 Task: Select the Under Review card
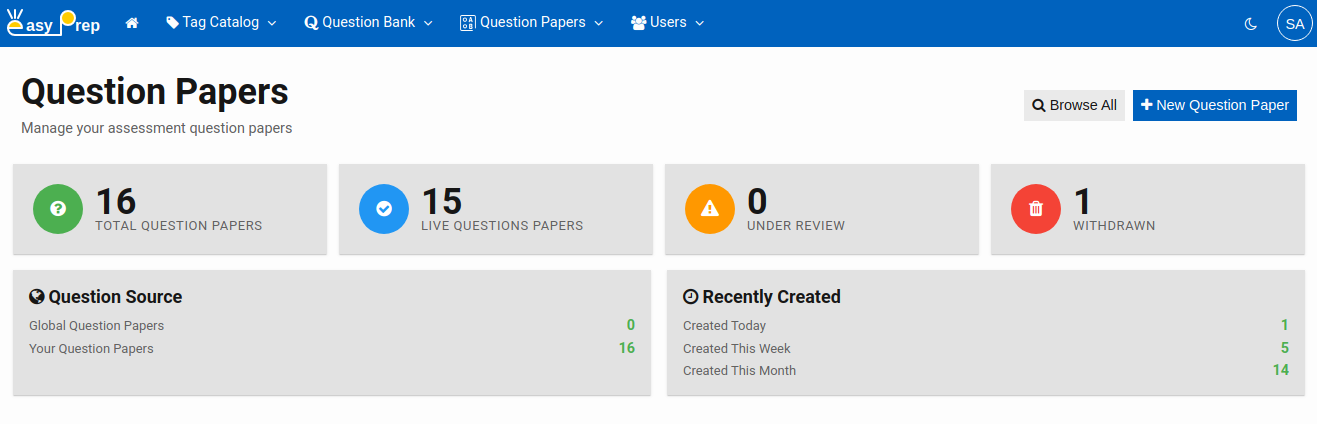(822, 209)
